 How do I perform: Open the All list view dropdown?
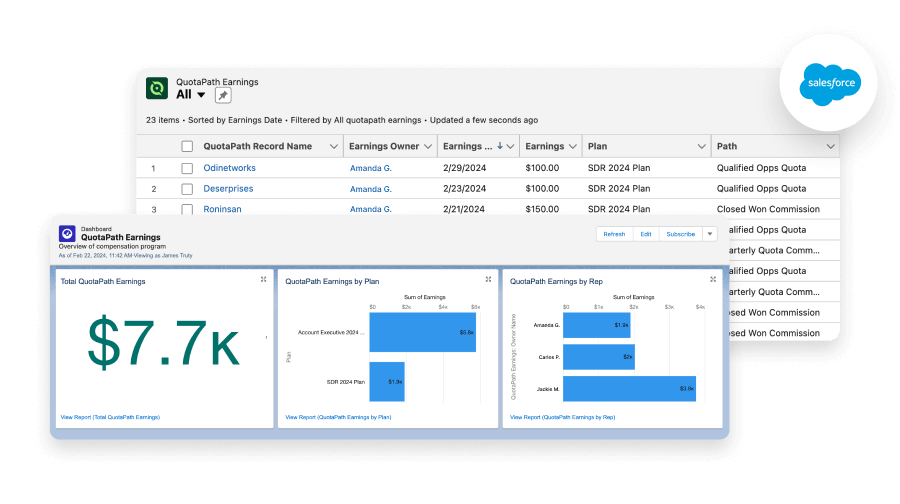coord(201,95)
